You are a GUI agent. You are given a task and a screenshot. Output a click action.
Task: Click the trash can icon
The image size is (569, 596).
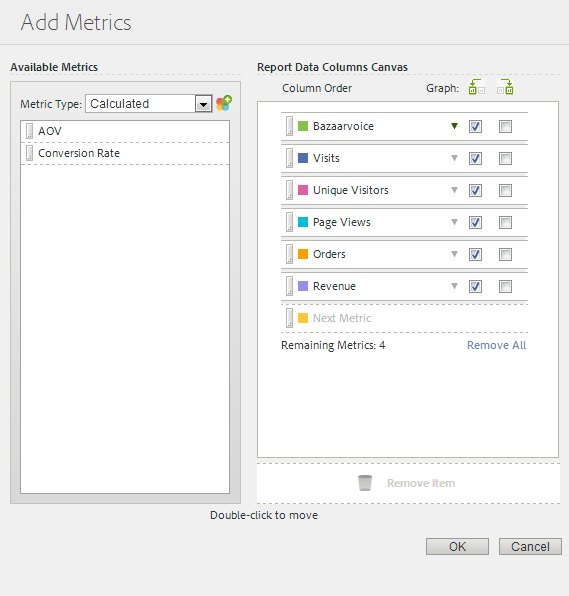pos(365,483)
